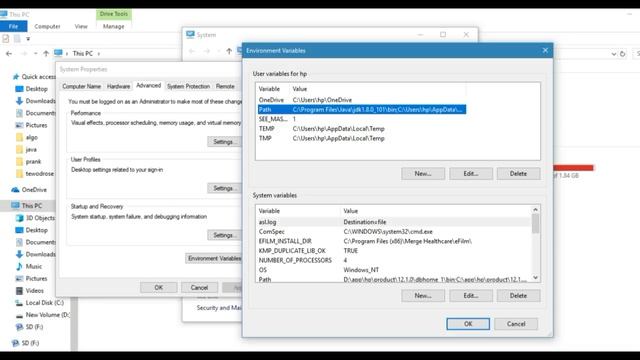
Task: Switch to Hardware tab
Action: 118,87
